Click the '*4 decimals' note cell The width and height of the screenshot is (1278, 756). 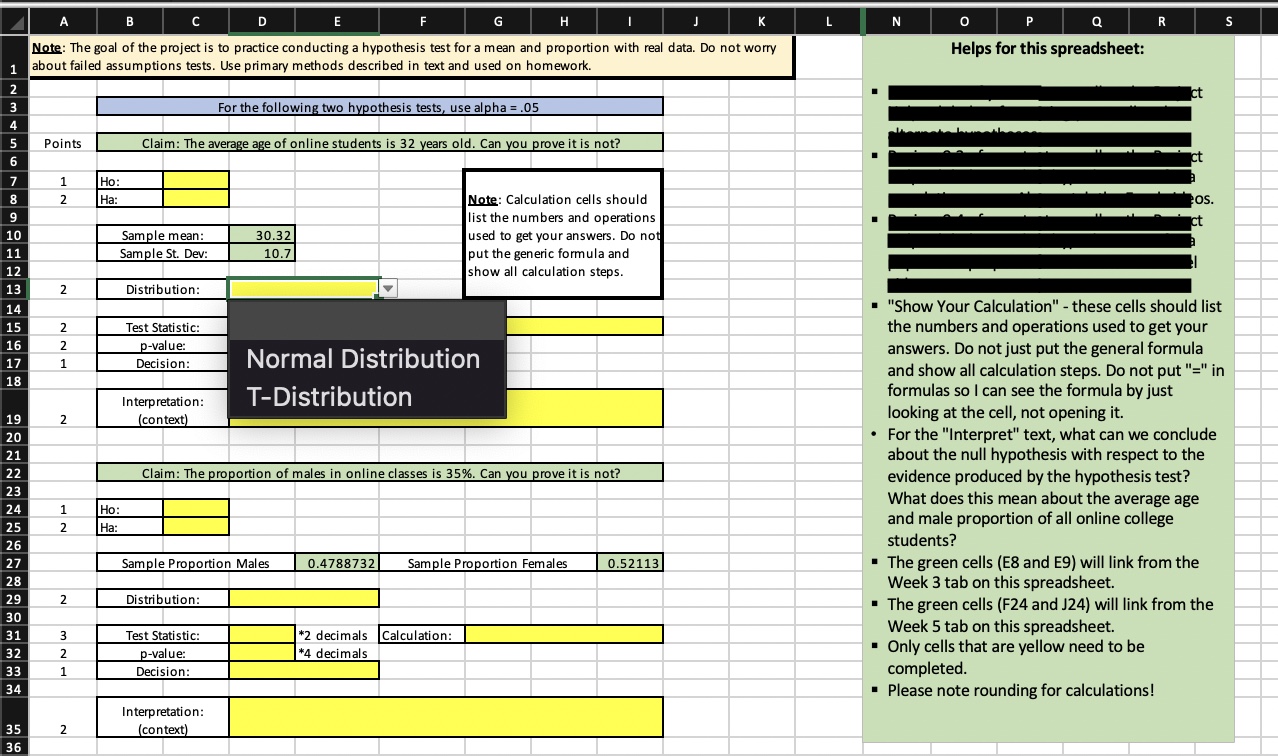click(337, 653)
